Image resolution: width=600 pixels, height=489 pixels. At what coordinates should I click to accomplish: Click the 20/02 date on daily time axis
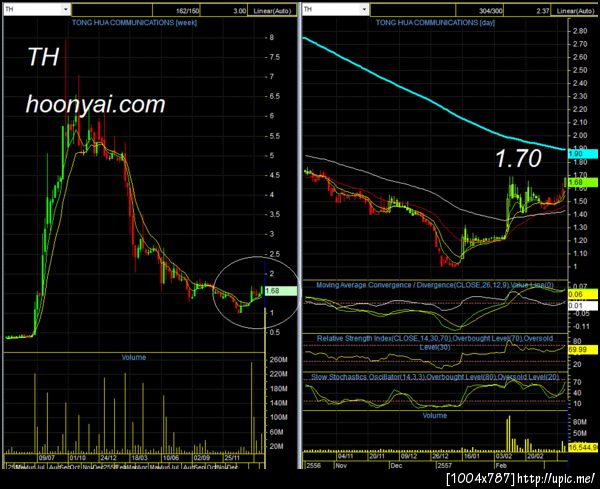click(535, 456)
